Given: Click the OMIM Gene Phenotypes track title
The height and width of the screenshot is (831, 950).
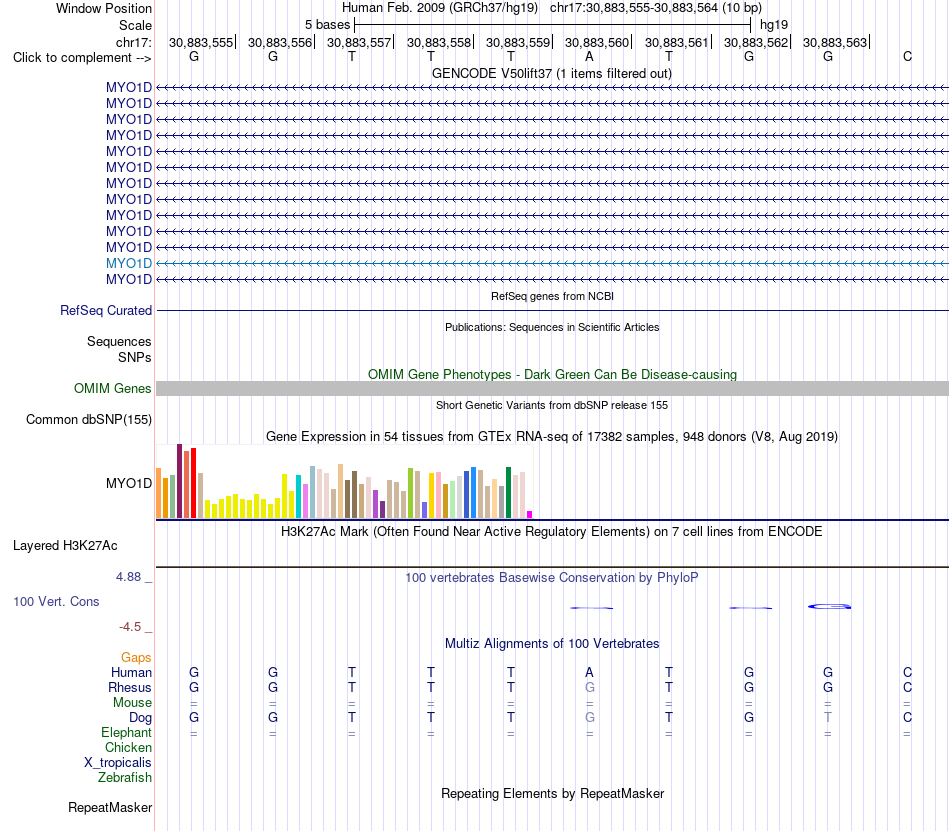Looking at the screenshot, I should [552, 374].
